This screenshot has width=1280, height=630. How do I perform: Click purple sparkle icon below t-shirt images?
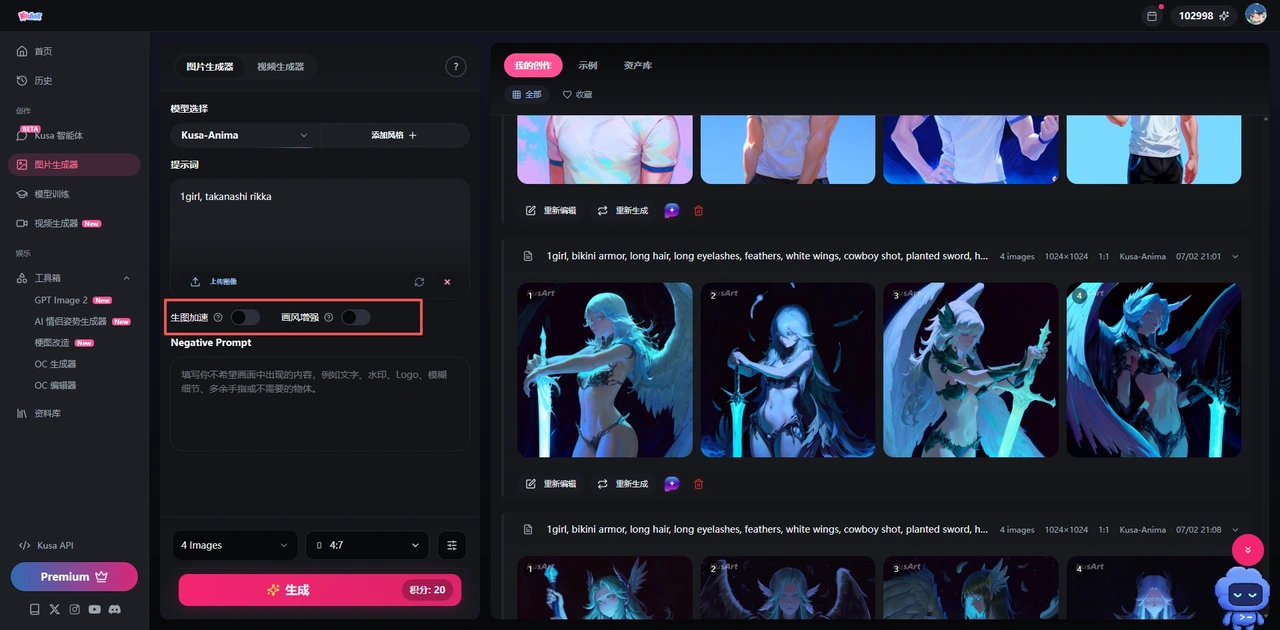pos(672,211)
